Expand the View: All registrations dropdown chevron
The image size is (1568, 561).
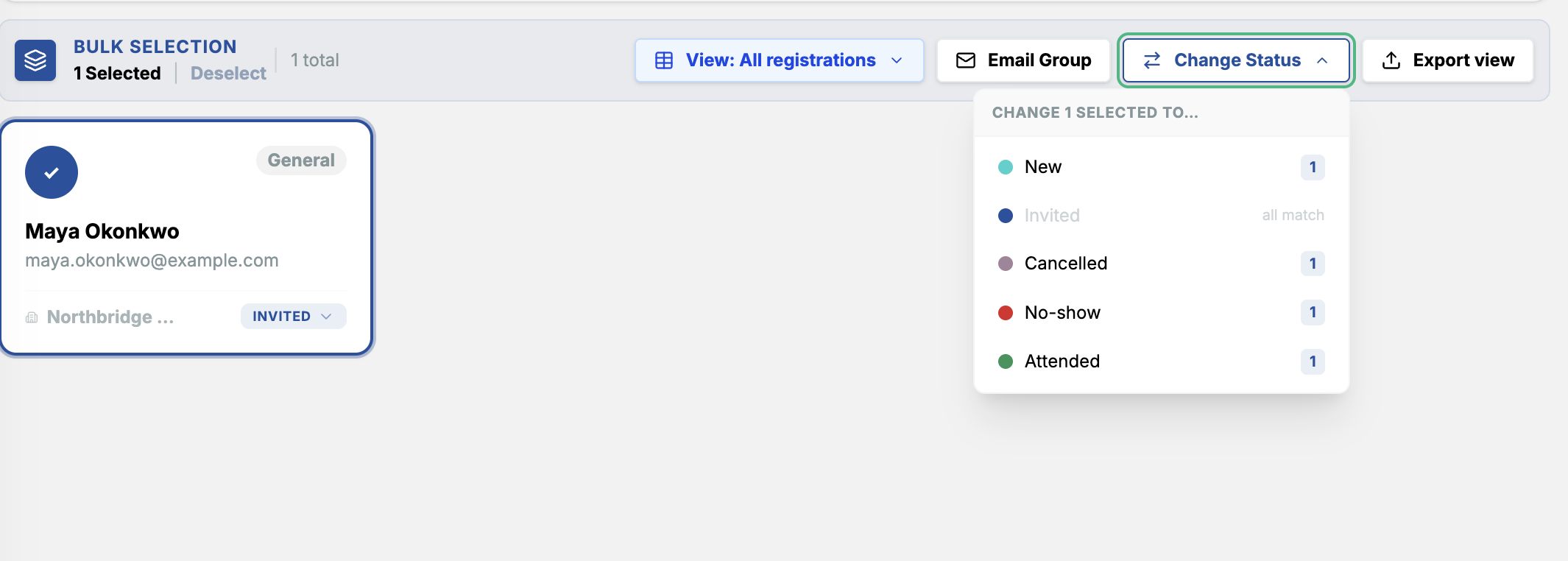tap(897, 60)
